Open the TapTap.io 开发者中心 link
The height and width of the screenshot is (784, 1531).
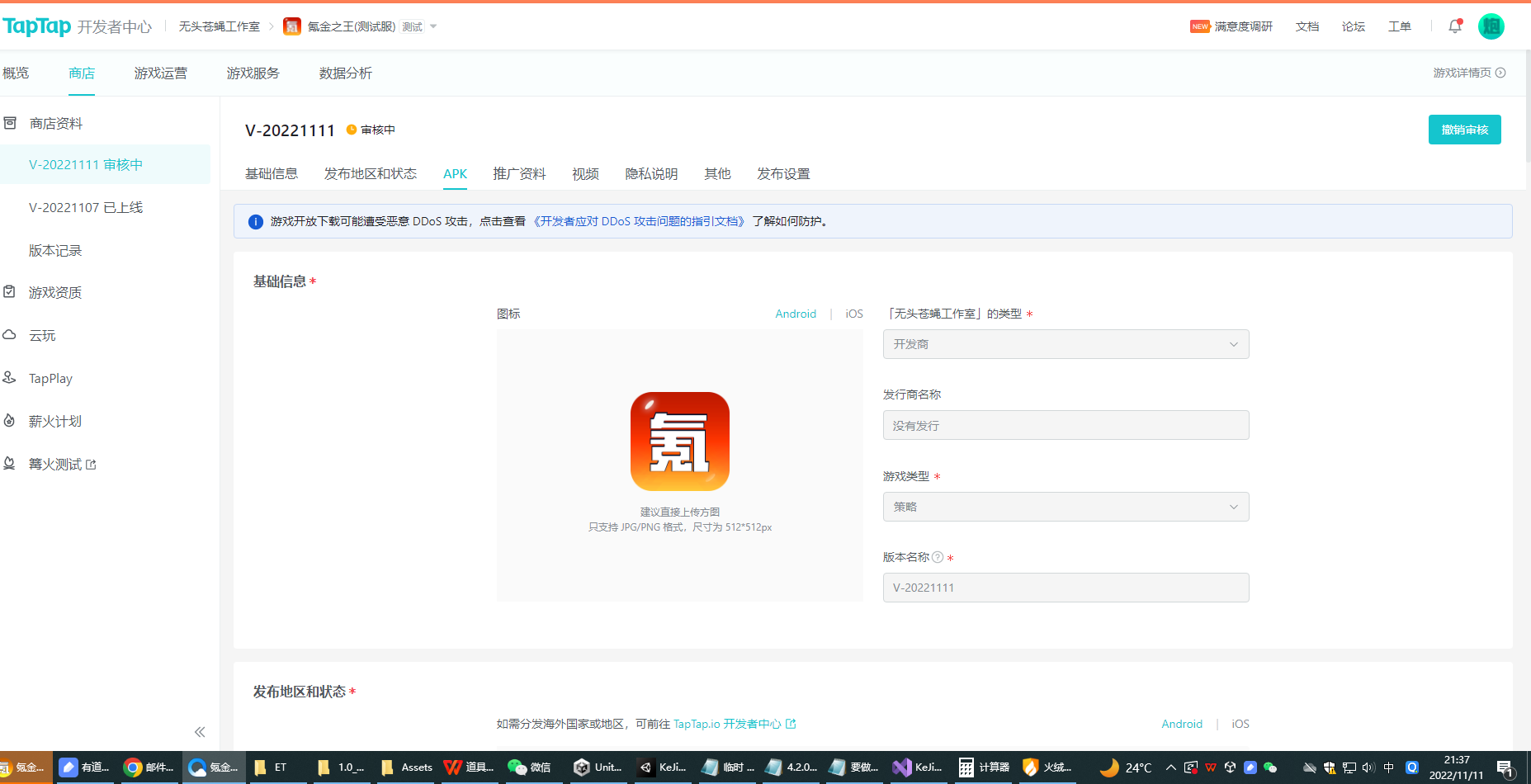pyautogui.click(x=735, y=724)
